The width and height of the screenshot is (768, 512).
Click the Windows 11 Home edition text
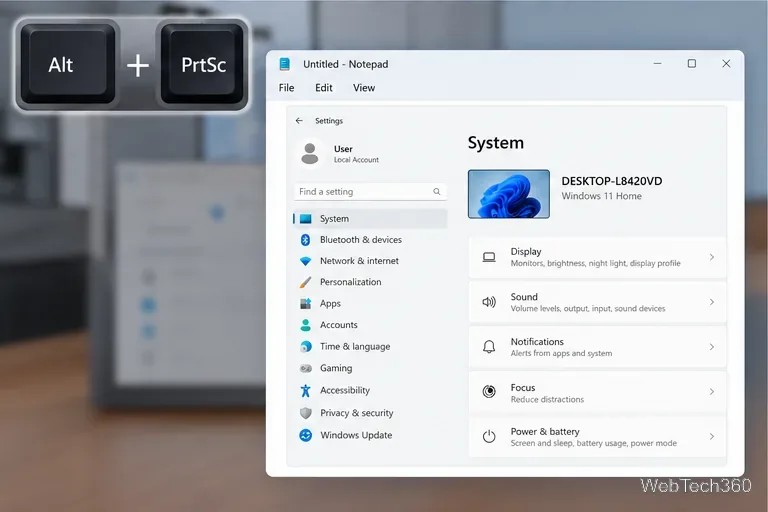(601, 196)
